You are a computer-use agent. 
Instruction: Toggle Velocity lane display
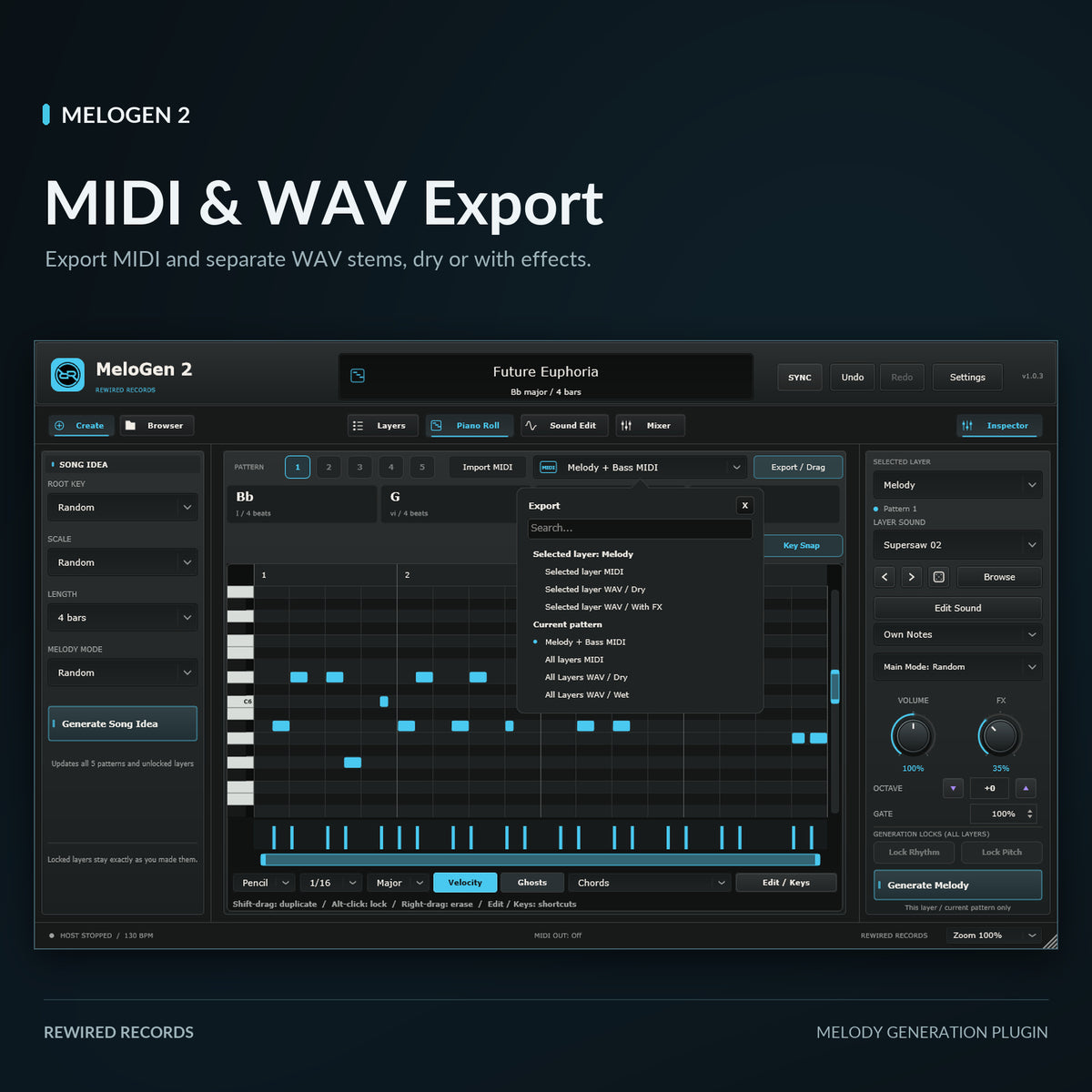point(465,882)
